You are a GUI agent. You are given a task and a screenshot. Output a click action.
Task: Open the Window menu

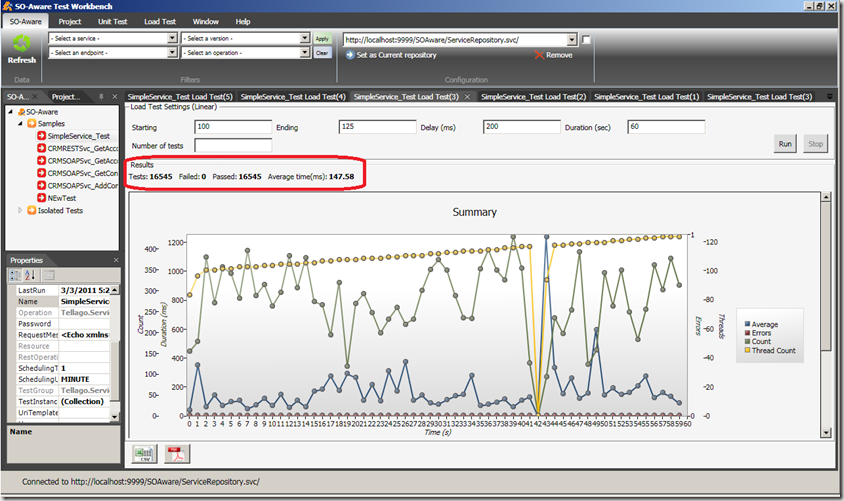206,22
